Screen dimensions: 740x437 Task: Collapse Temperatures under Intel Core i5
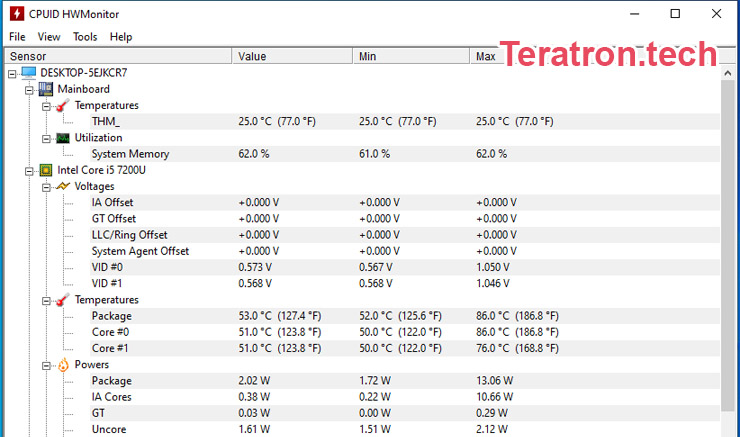click(46, 301)
